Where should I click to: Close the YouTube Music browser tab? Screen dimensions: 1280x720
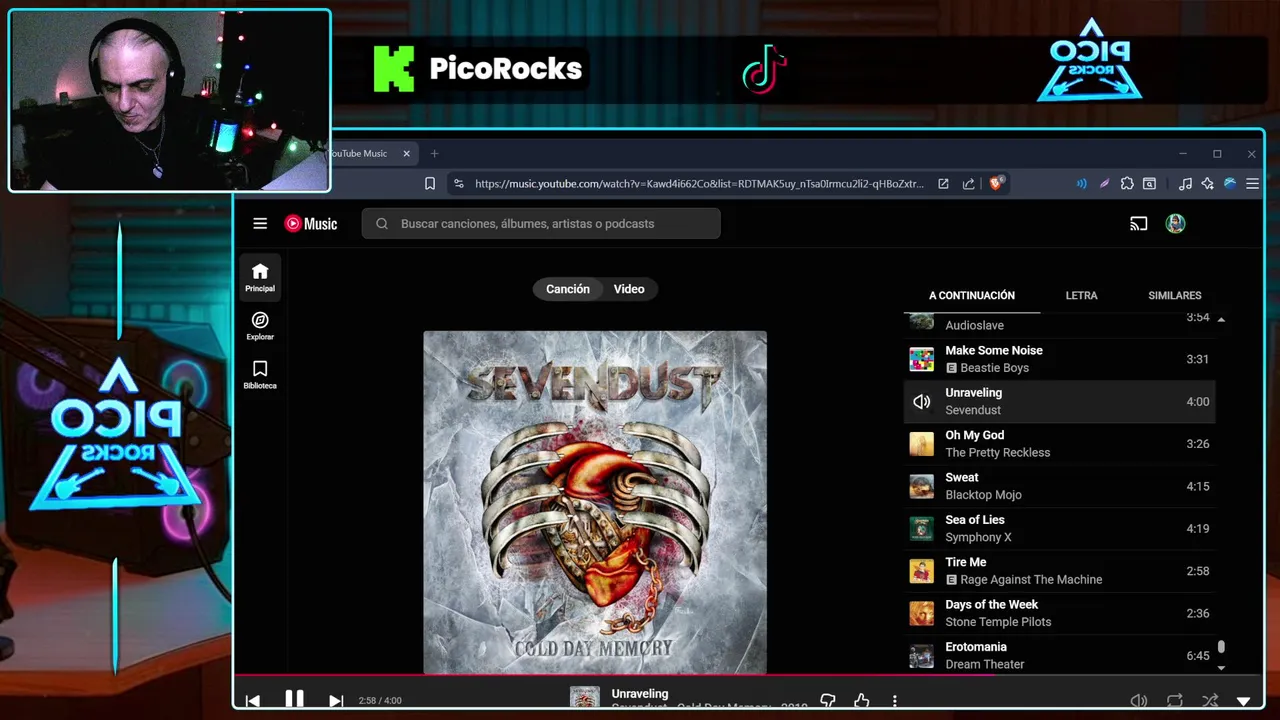[x=406, y=154]
